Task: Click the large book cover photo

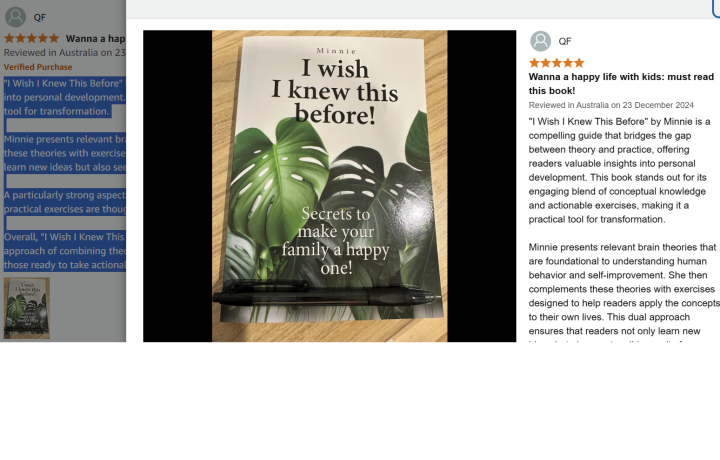Action: point(329,186)
